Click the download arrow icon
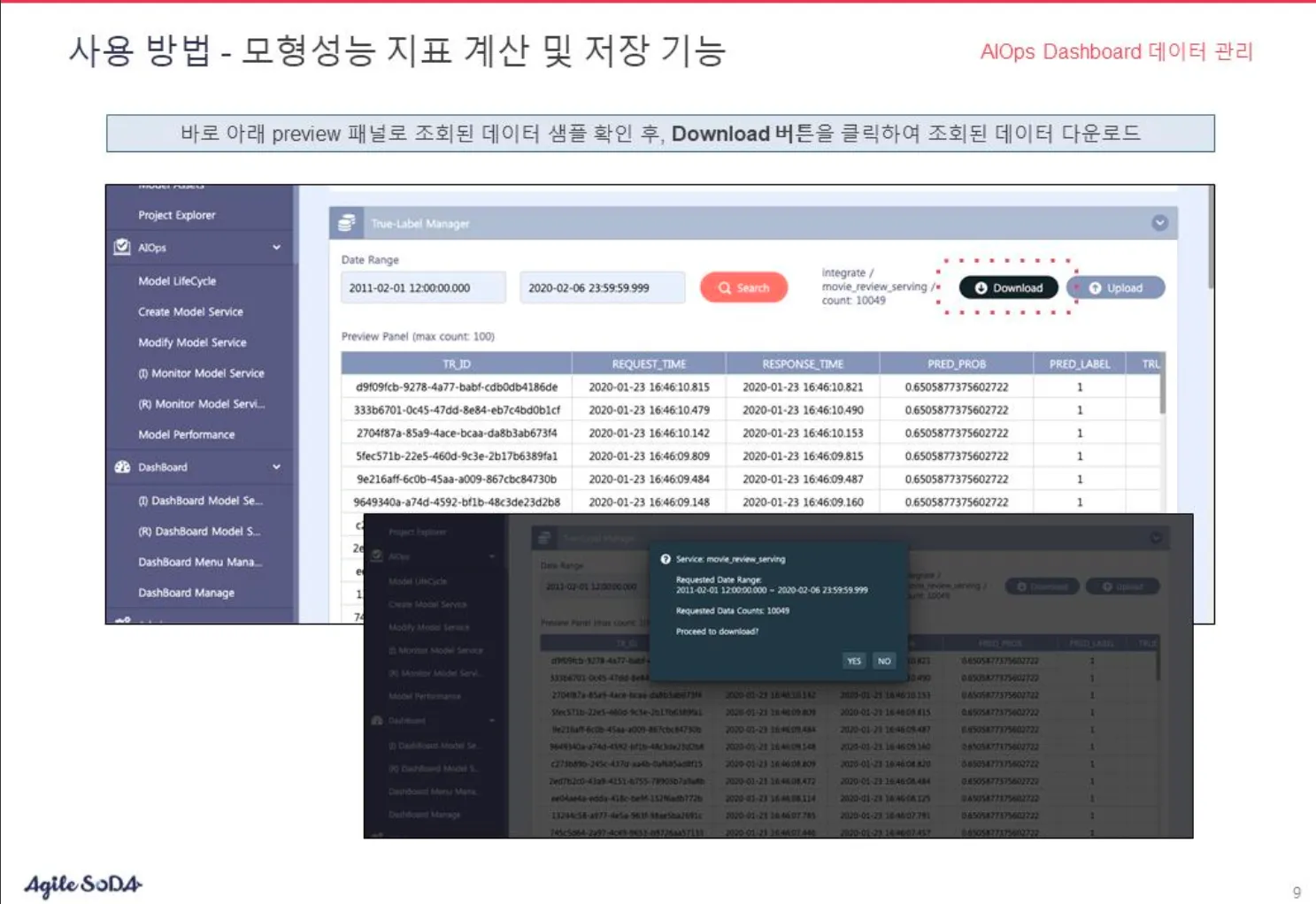 click(x=981, y=288)
